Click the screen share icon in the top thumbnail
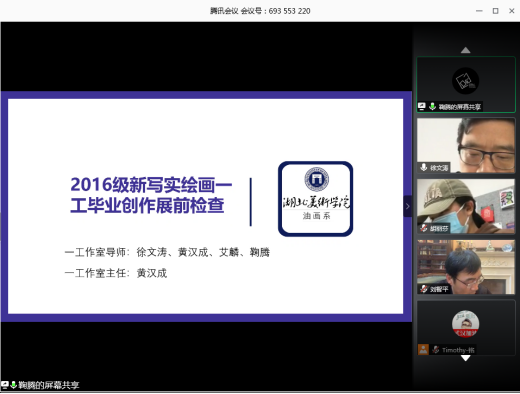This screenshot has width=520, height=394. (x=422, y=106)
